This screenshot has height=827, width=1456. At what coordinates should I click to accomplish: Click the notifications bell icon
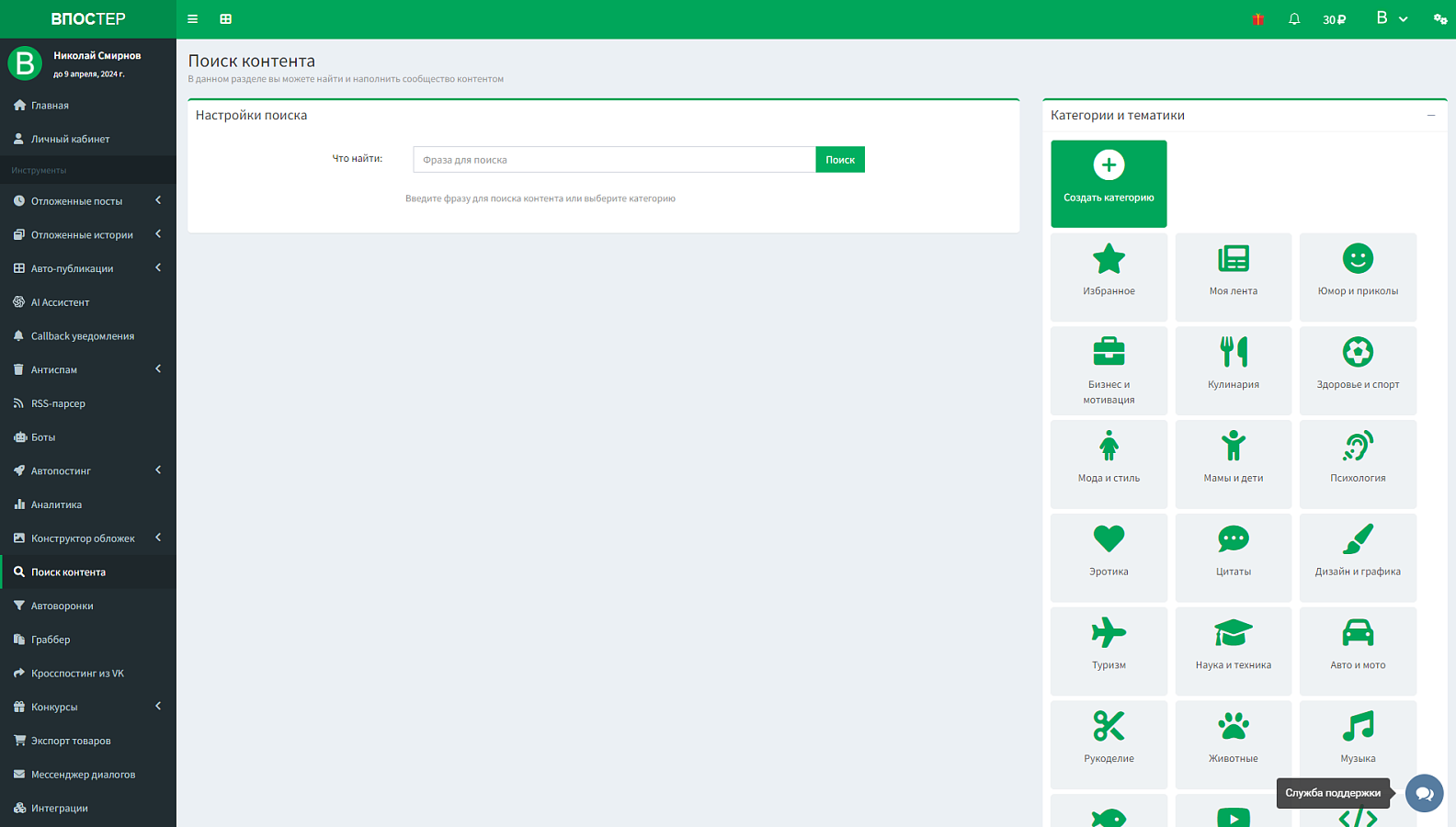(x=1294, y=19)
